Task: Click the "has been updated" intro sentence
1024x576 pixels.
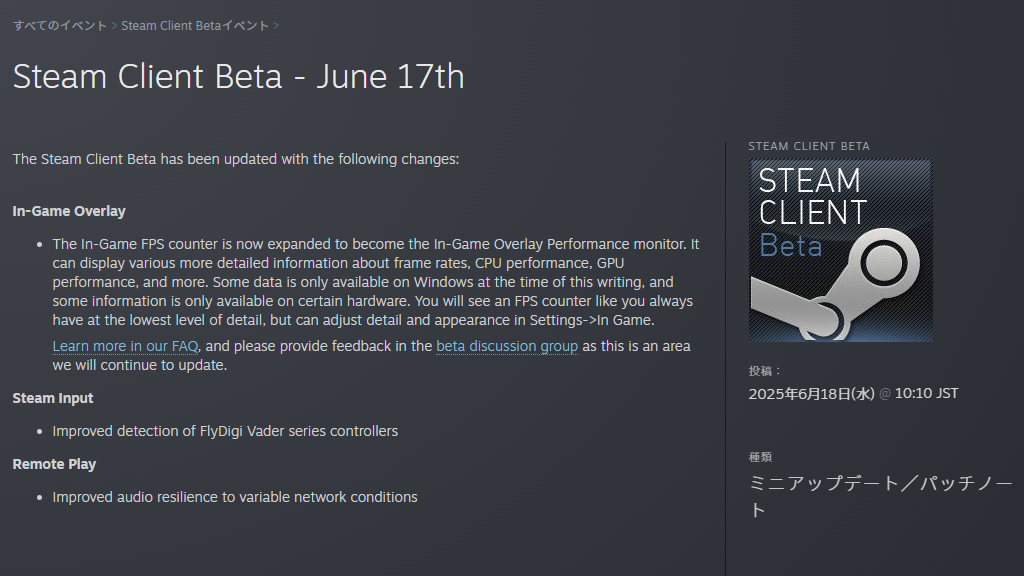Action: click(236, 159)
